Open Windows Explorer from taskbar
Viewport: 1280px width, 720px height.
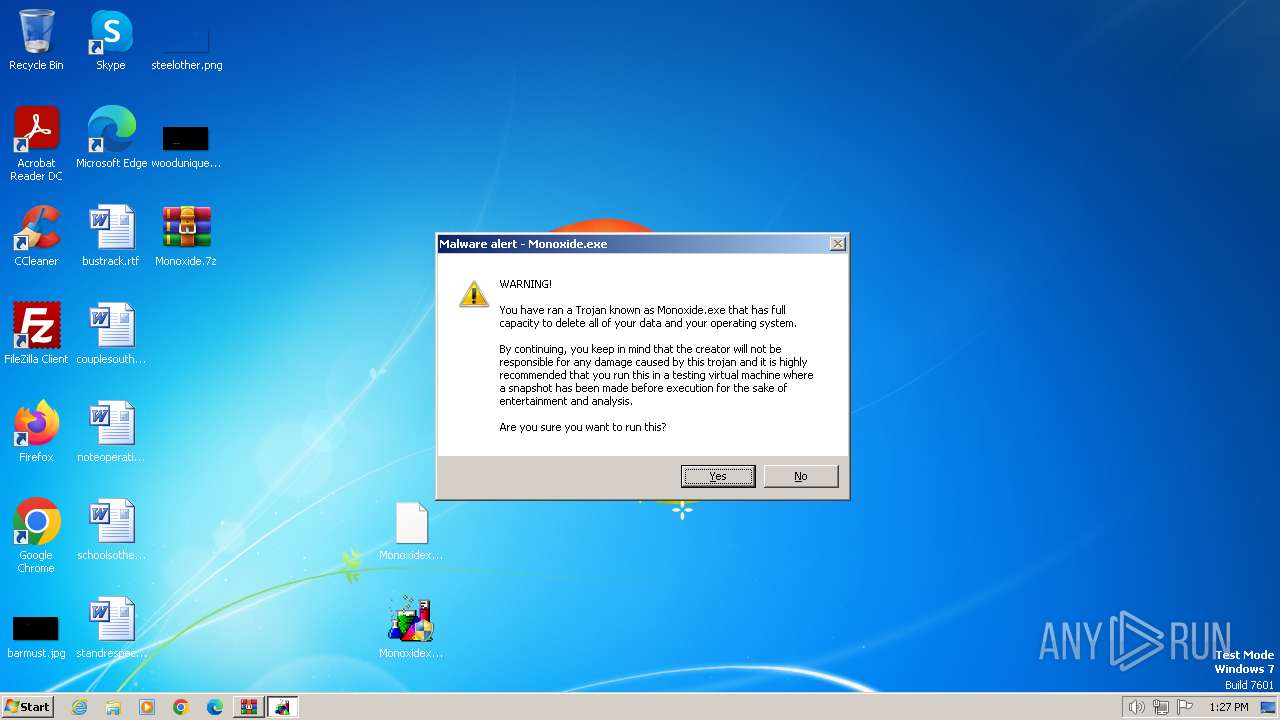113,707
